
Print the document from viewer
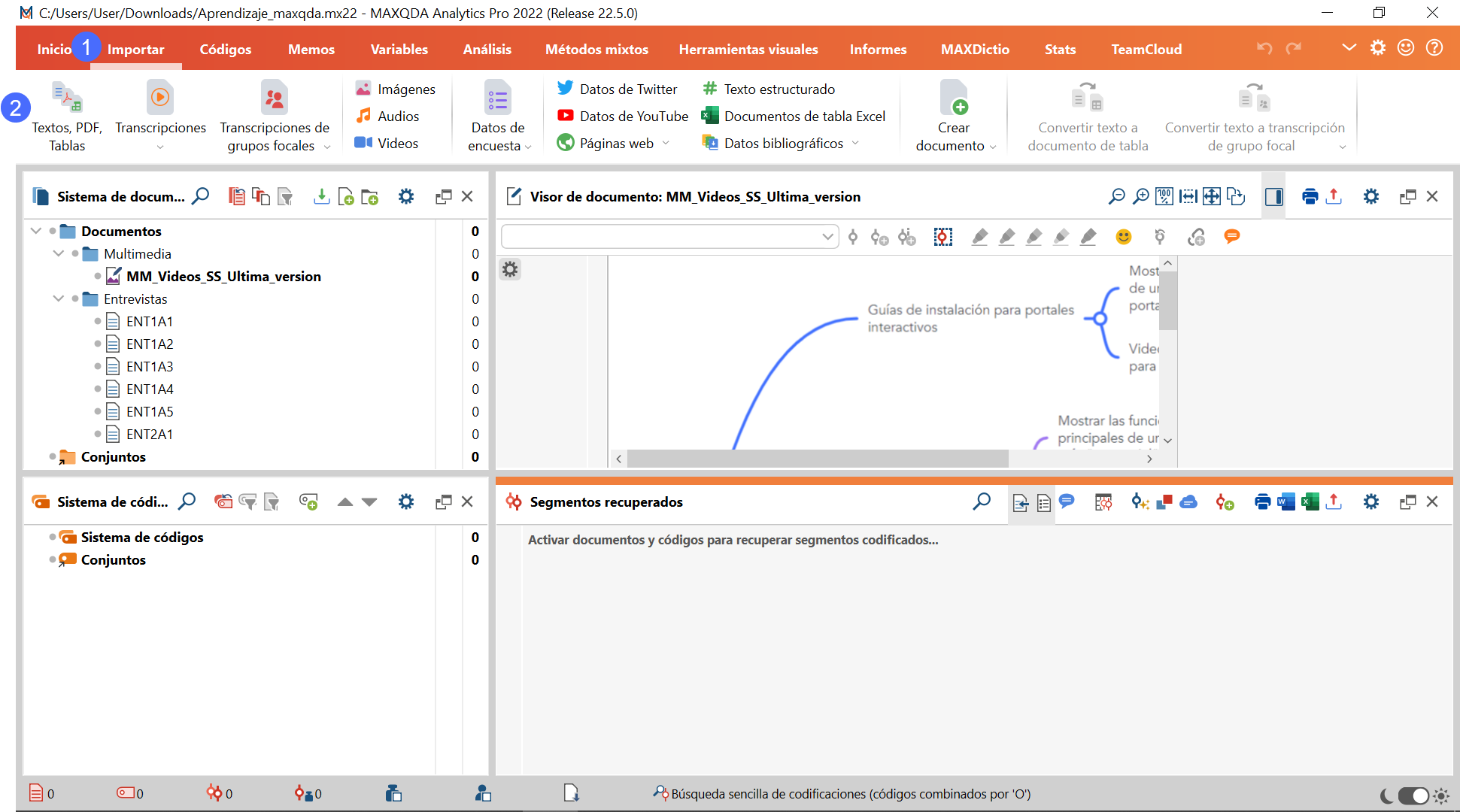(x=1310, y=196)
